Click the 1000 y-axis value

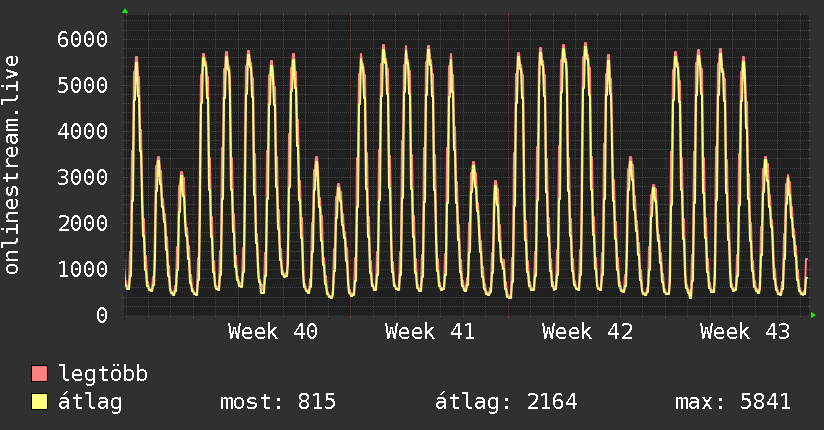pyautogui.click(x=83, y=269)
